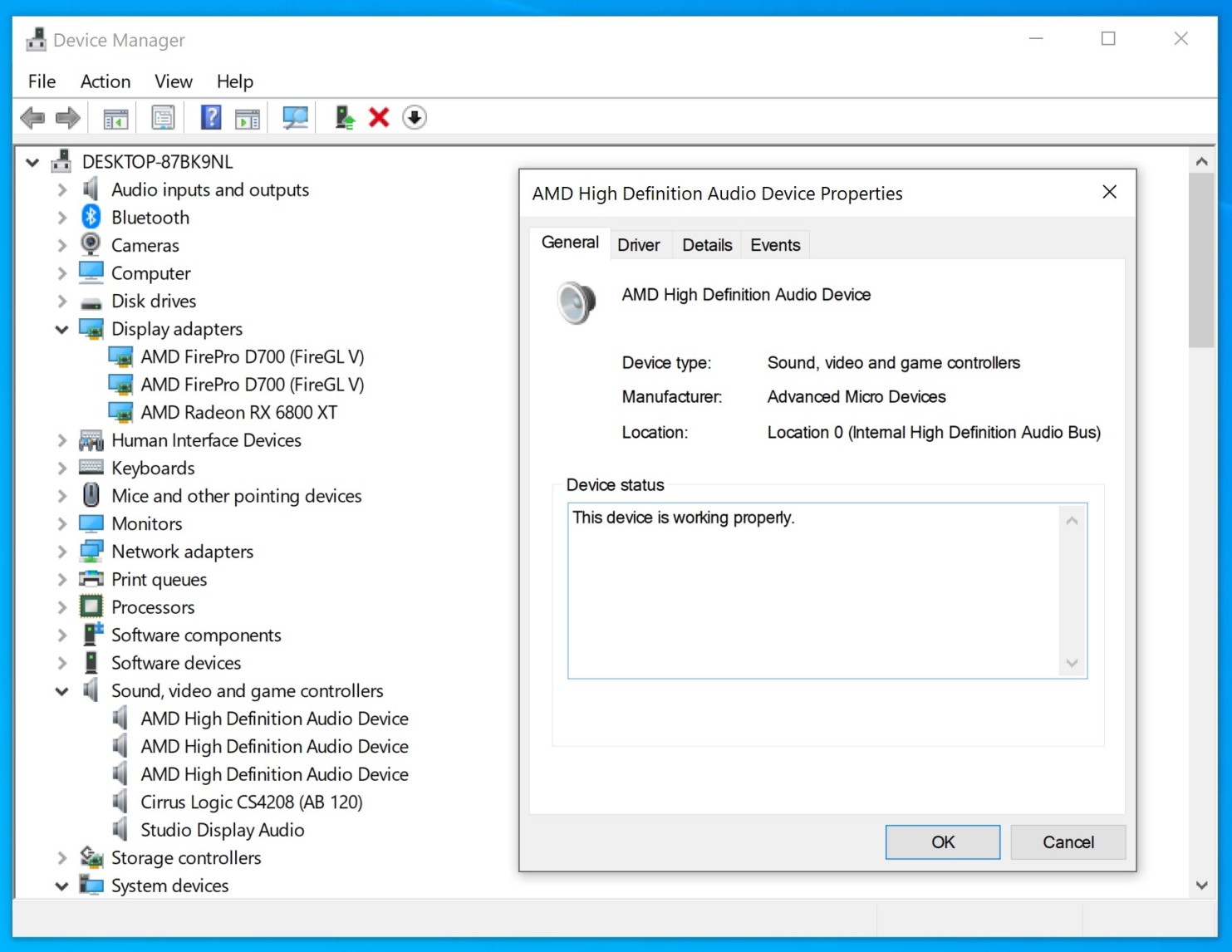Close the AMD Audio Device Properties dialog
The width and height of the screenshot is (1232, 952).
[1109, 192]
